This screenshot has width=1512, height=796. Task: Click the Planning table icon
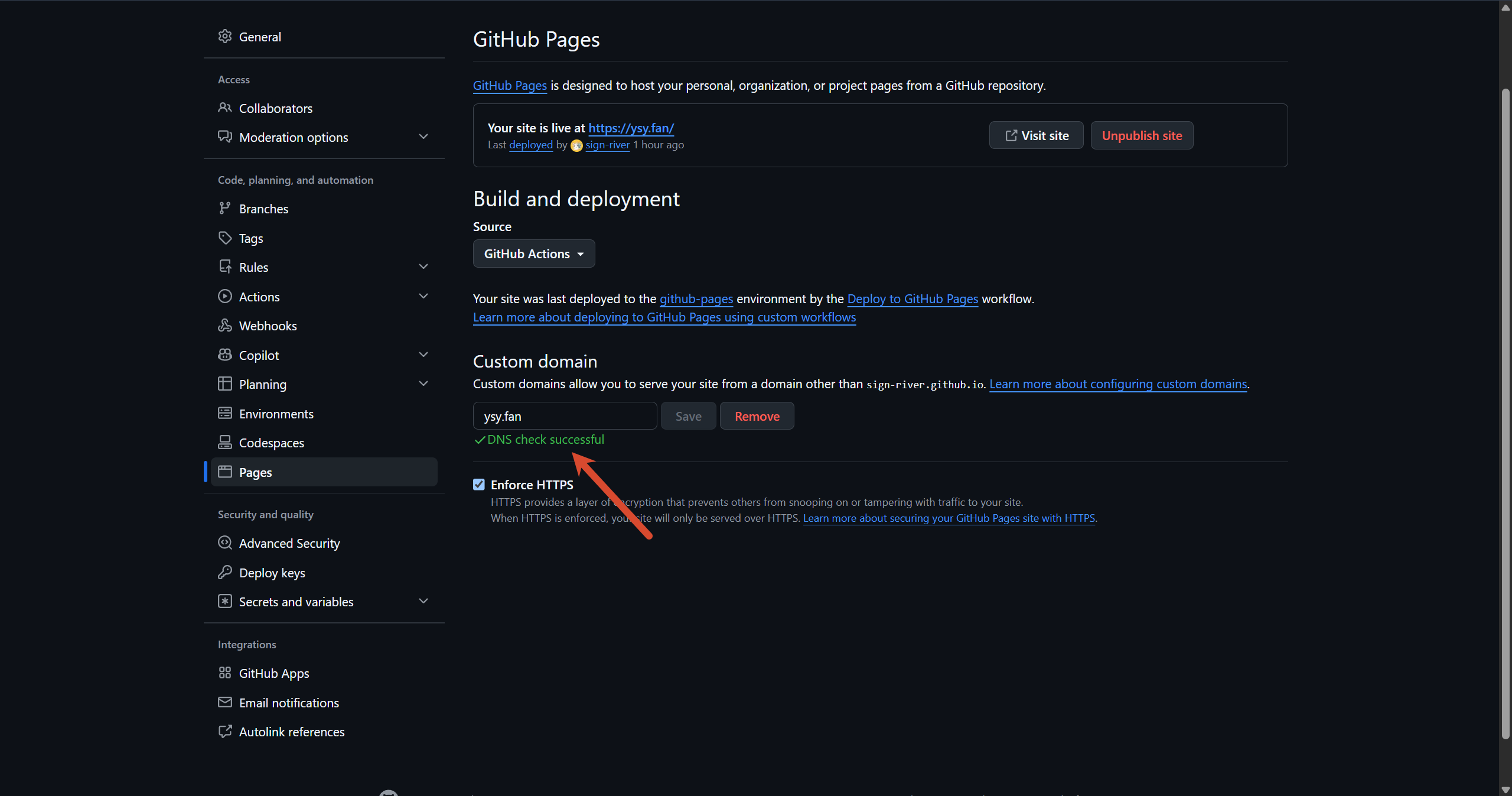(x=224, y=384)
